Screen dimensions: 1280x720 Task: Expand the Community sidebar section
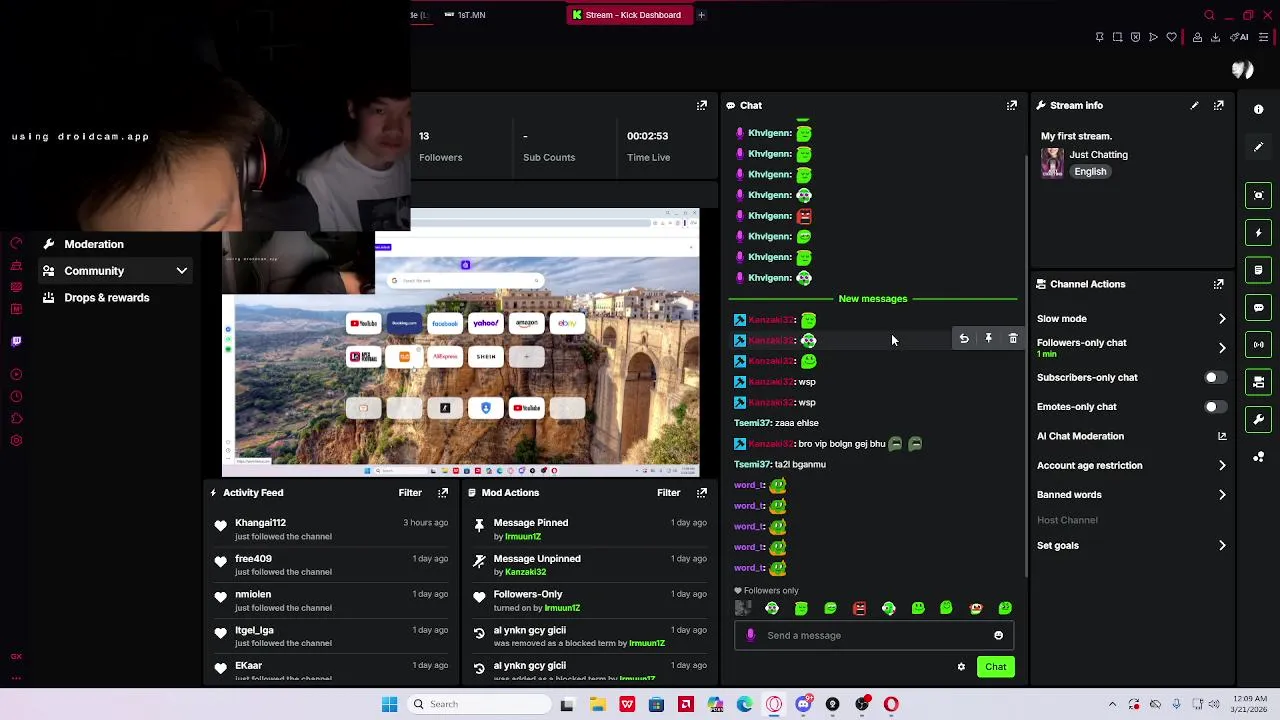[116, 271]
